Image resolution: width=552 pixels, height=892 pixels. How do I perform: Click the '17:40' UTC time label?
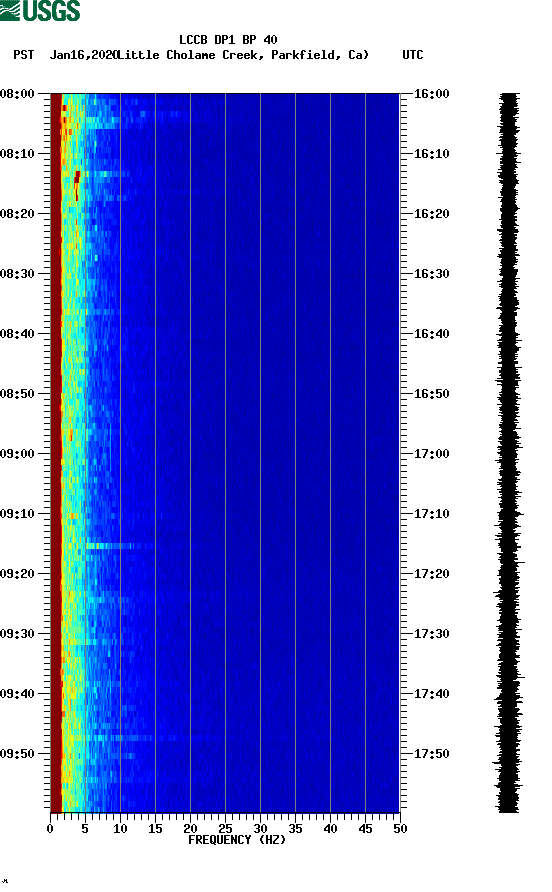coord(431,694)
